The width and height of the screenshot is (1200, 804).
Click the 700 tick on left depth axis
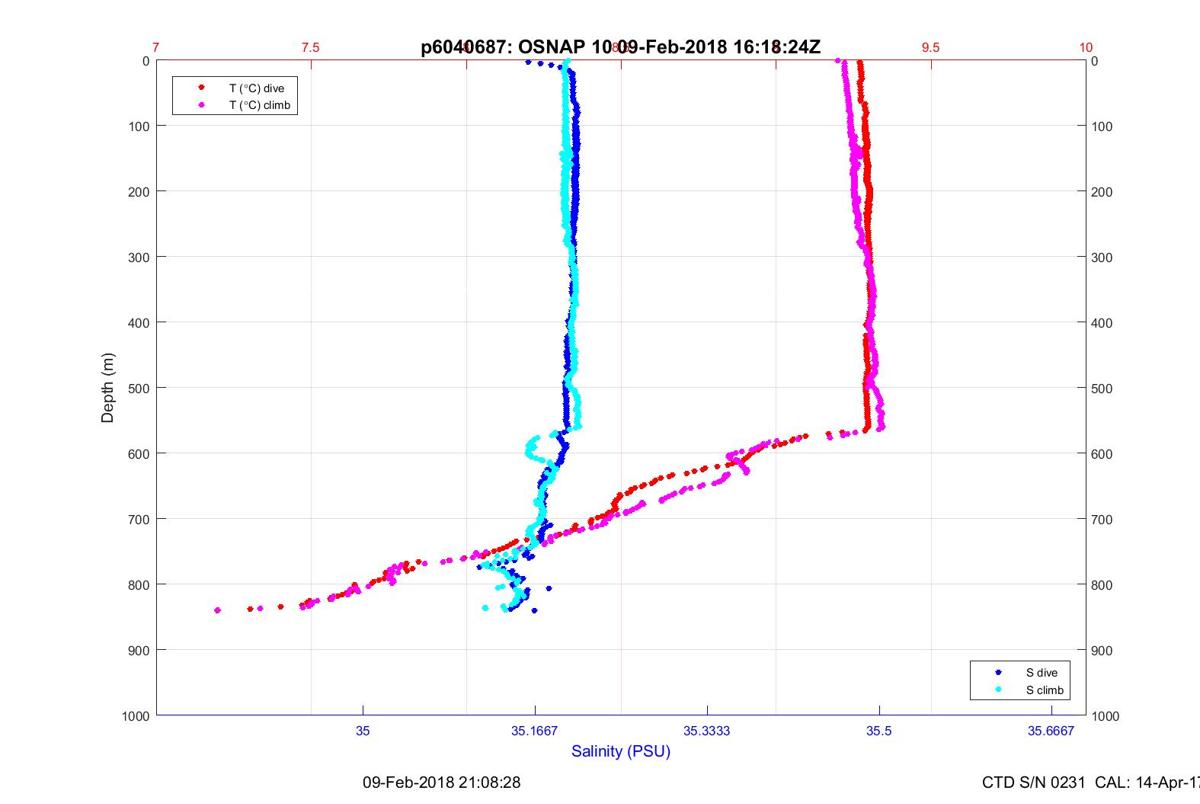[x=138, y=519]
